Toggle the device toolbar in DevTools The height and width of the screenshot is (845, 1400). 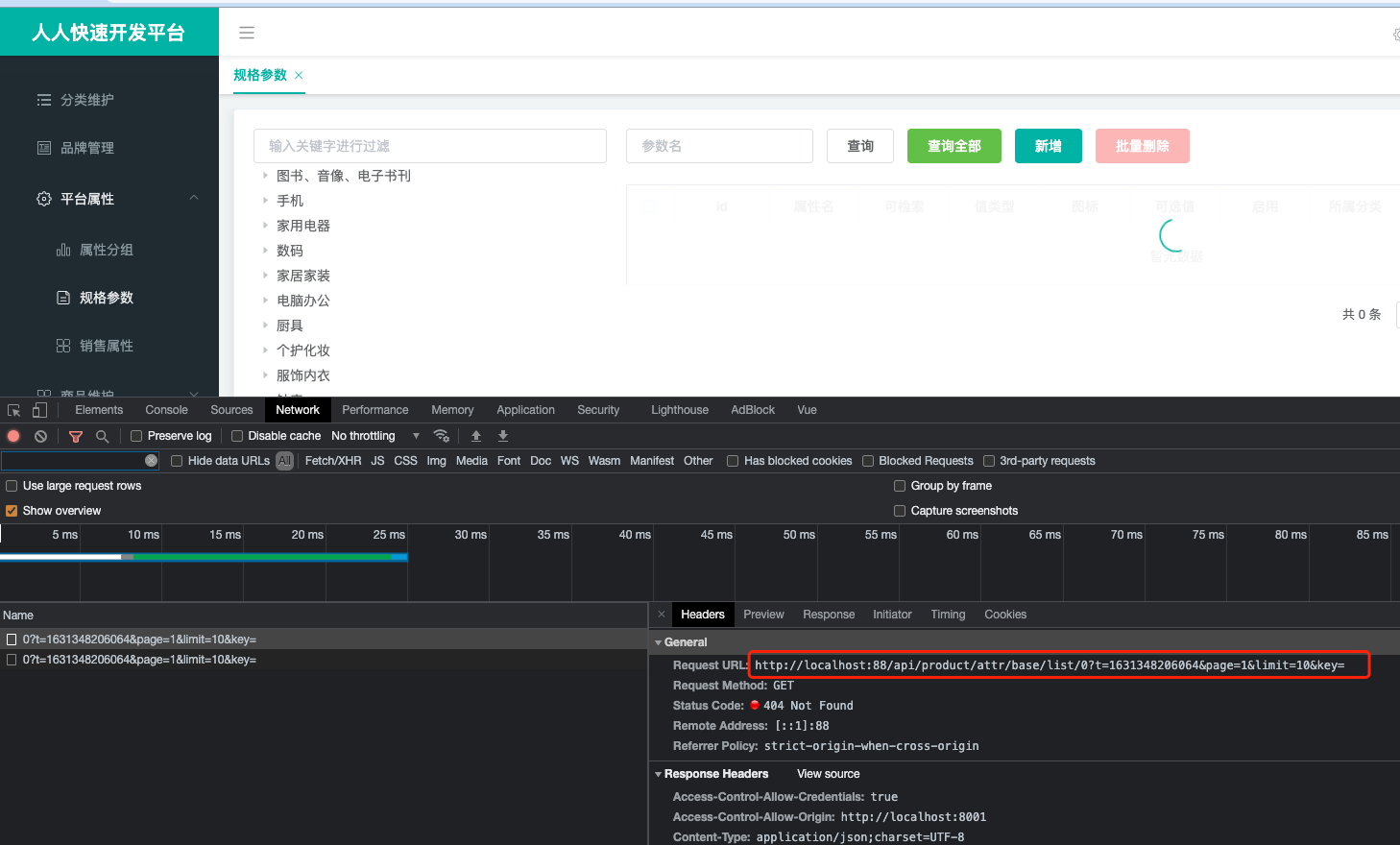pyautogui.click(x=37, y=409)
